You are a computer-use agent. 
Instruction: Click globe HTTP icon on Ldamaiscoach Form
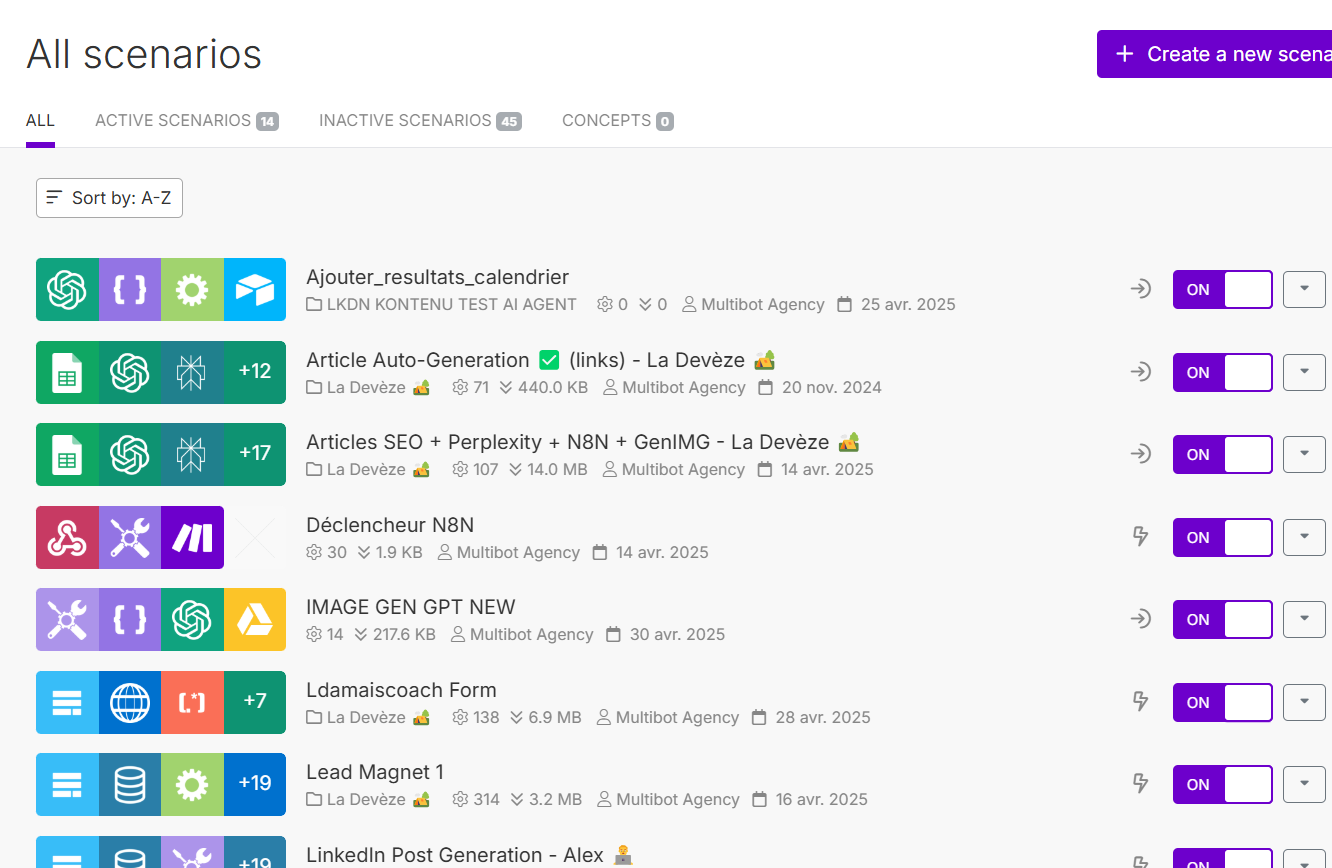click(x=129, y=703)
